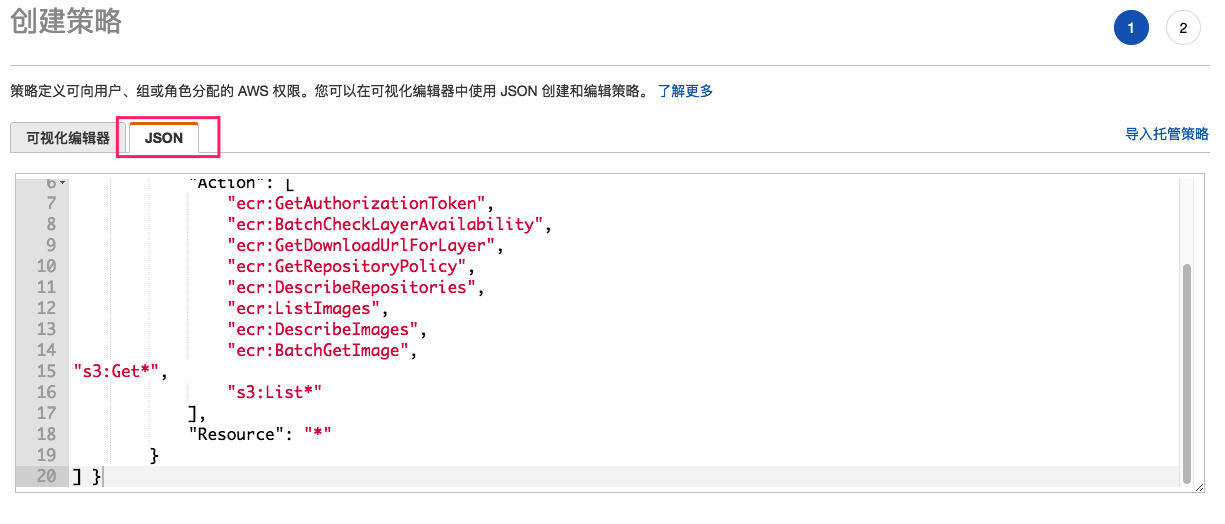This screenshot has width=1225, height=524.
Task: Click the ecr:BatchGetImage entry
Action: [x=320, y=350]
